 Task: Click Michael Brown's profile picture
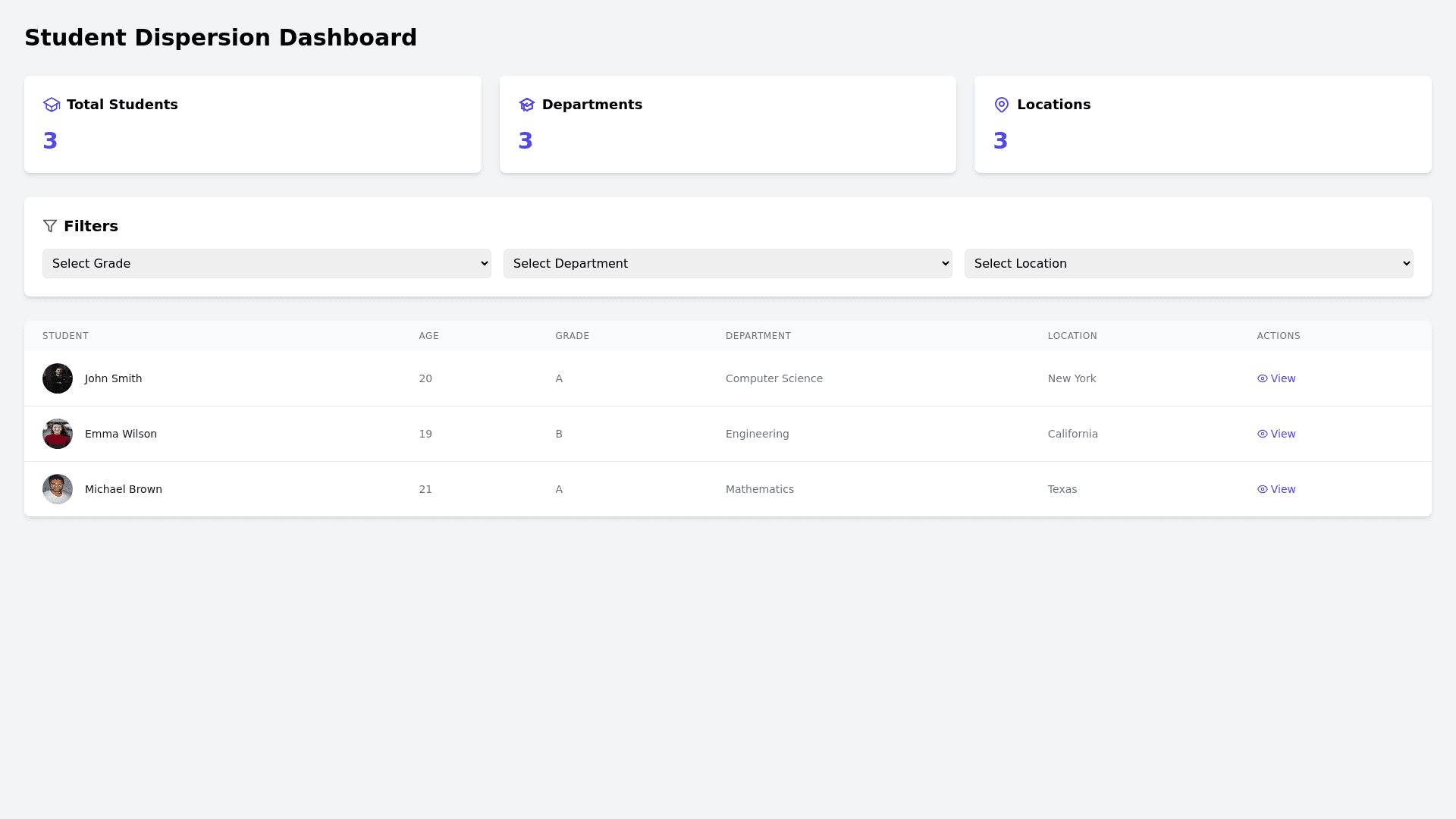point(58,489)
